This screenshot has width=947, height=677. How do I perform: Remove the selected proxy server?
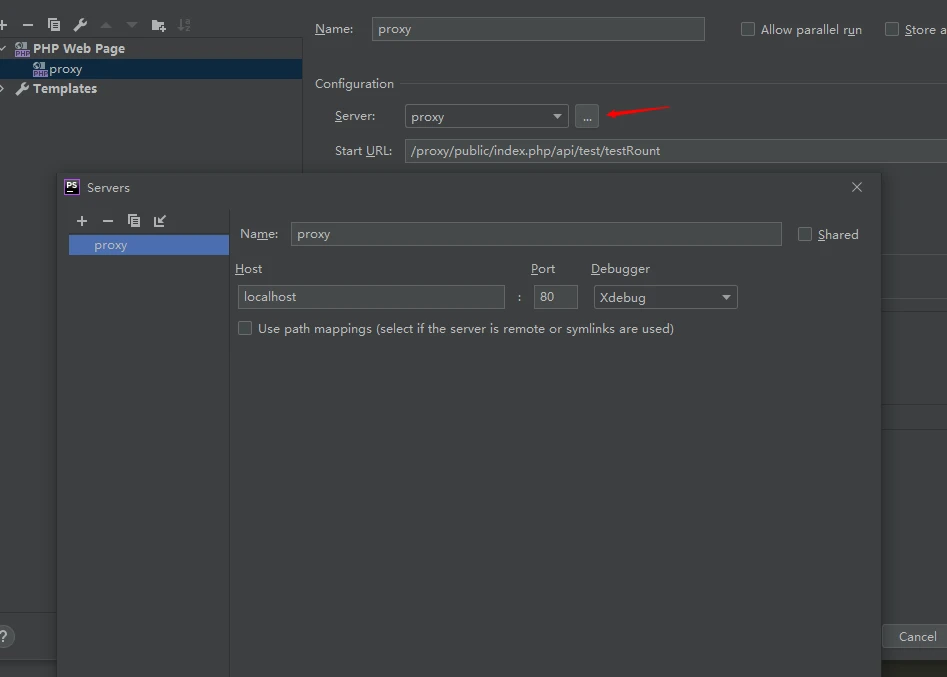pos(108,221)
